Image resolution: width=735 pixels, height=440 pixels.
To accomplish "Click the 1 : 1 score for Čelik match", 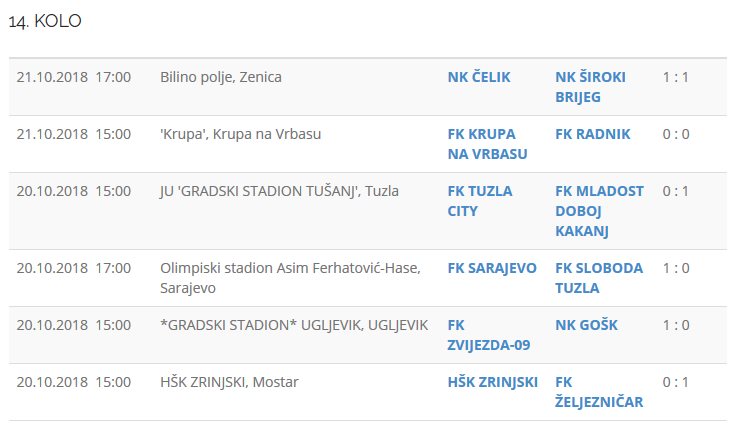I will pos(676,77).
